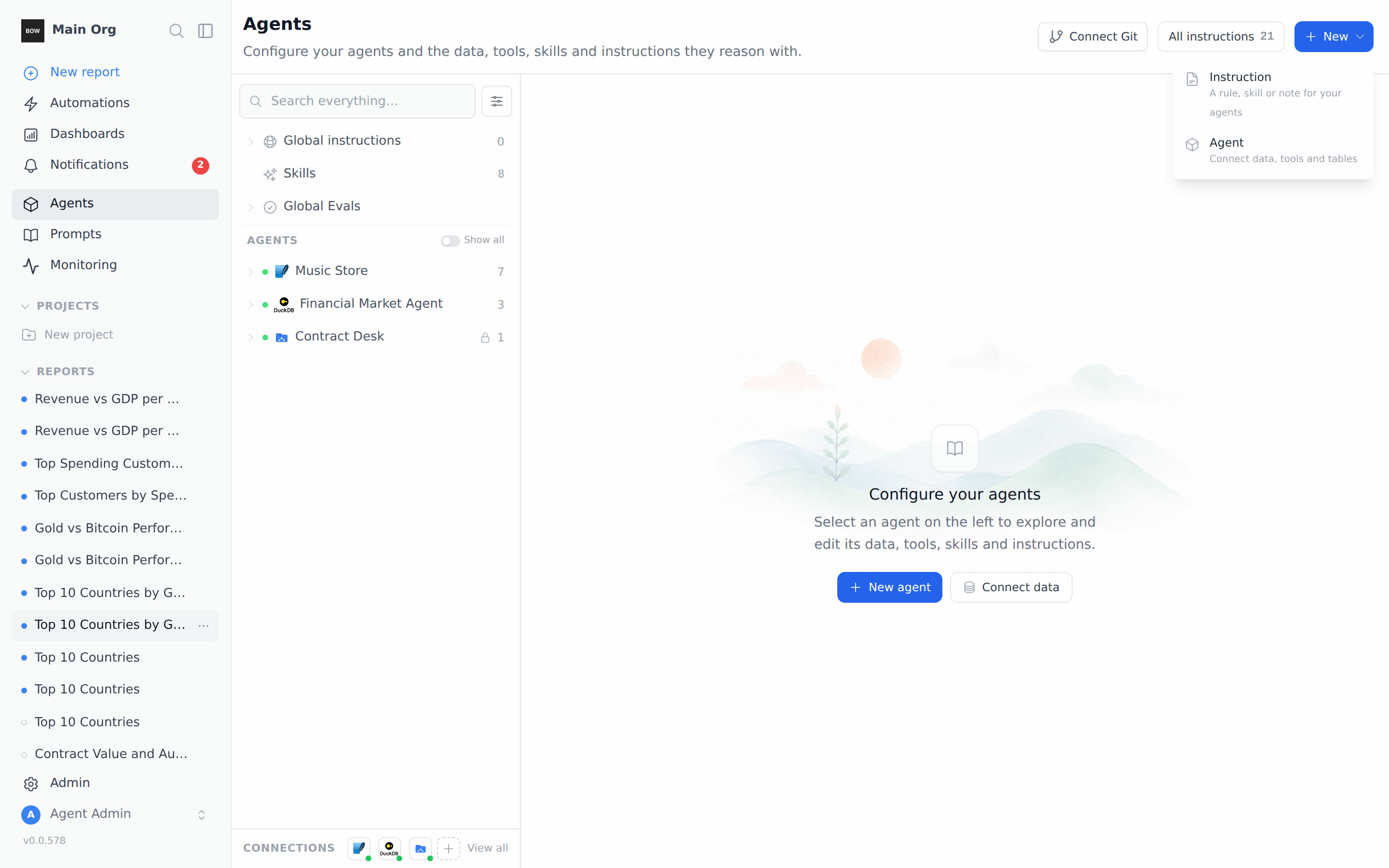Click the New dropdown button
The width and height of the screenshot is (1389, 868).
pyautogui.click(x=1334, y=37)
